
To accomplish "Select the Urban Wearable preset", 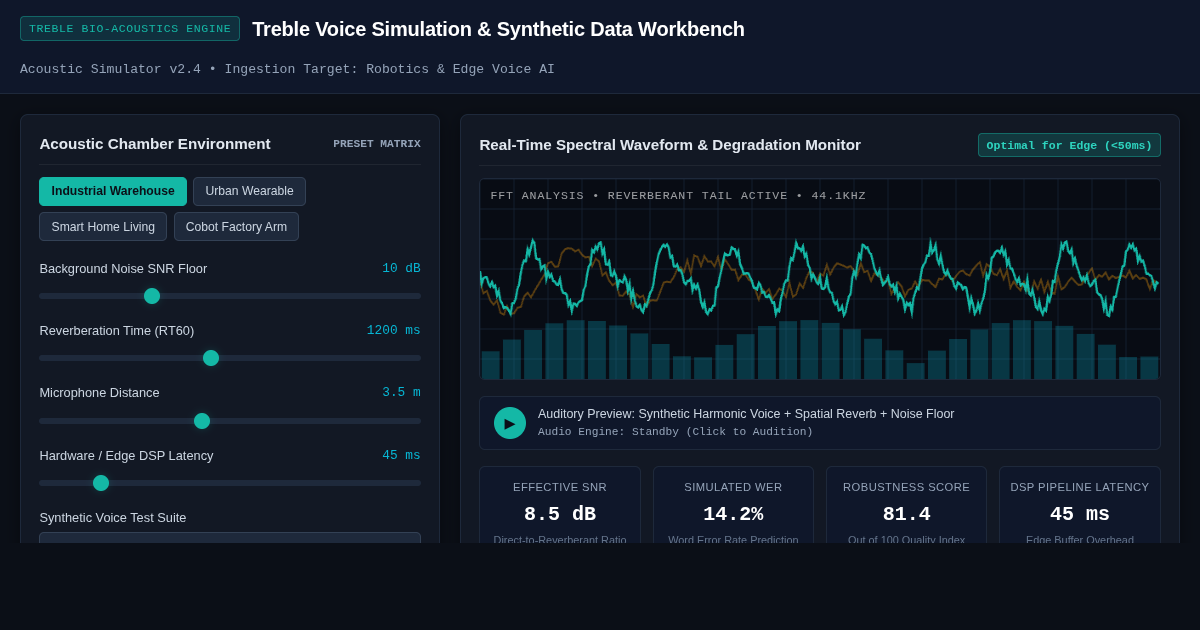I will point(249,191).
